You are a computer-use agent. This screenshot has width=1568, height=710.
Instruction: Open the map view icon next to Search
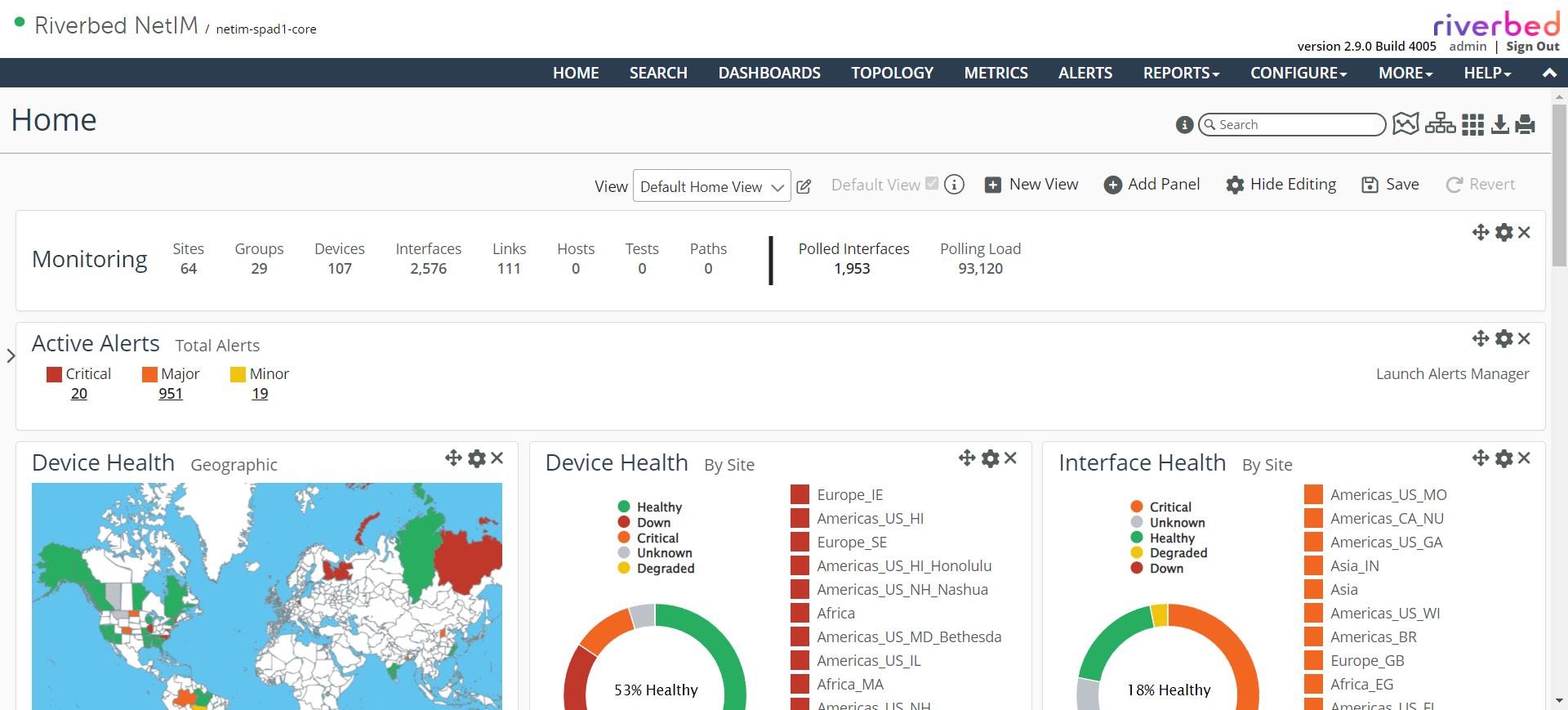pyautogui.click(x=1405, y=124)
